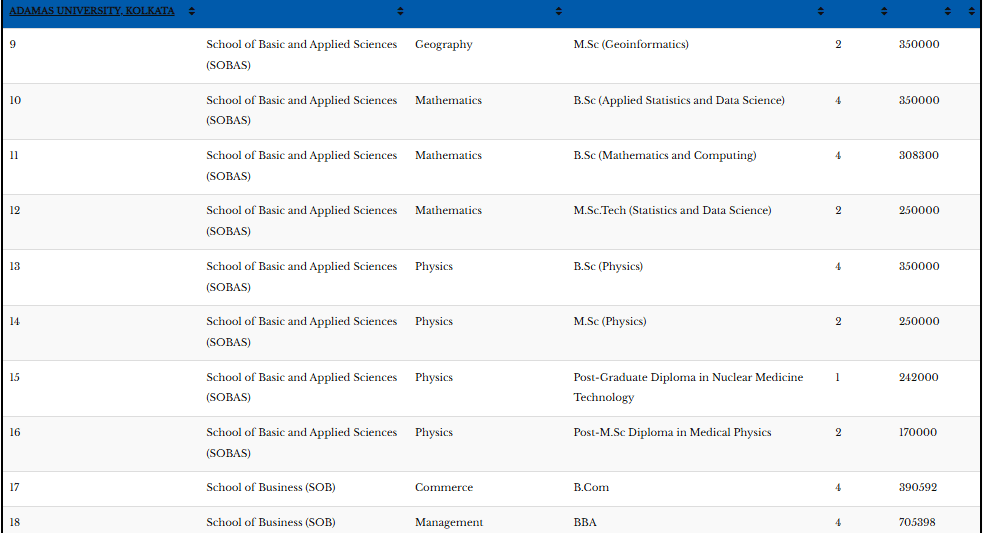Click Post-Graduate Diploma in Nuclear Medicine Technology
Image resolution: width=983 pixels, height=533 pixels.
(688, 387)
